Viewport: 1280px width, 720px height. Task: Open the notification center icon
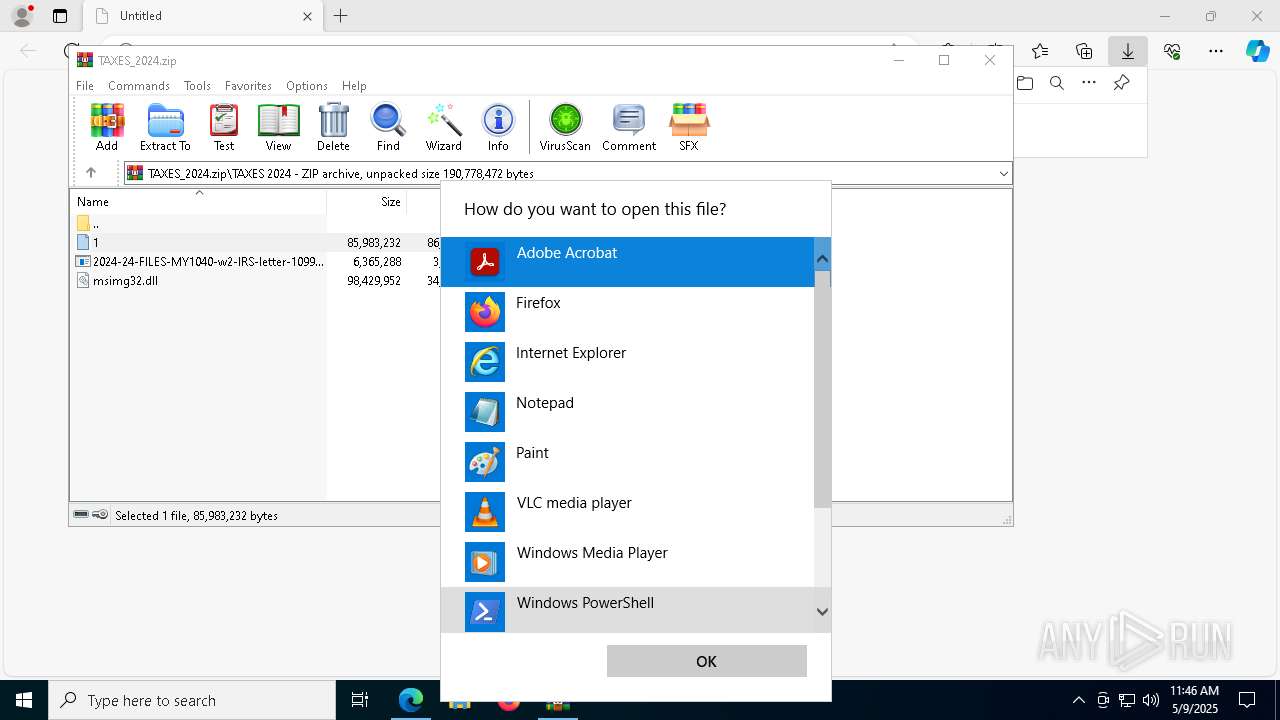[1247, 700]
